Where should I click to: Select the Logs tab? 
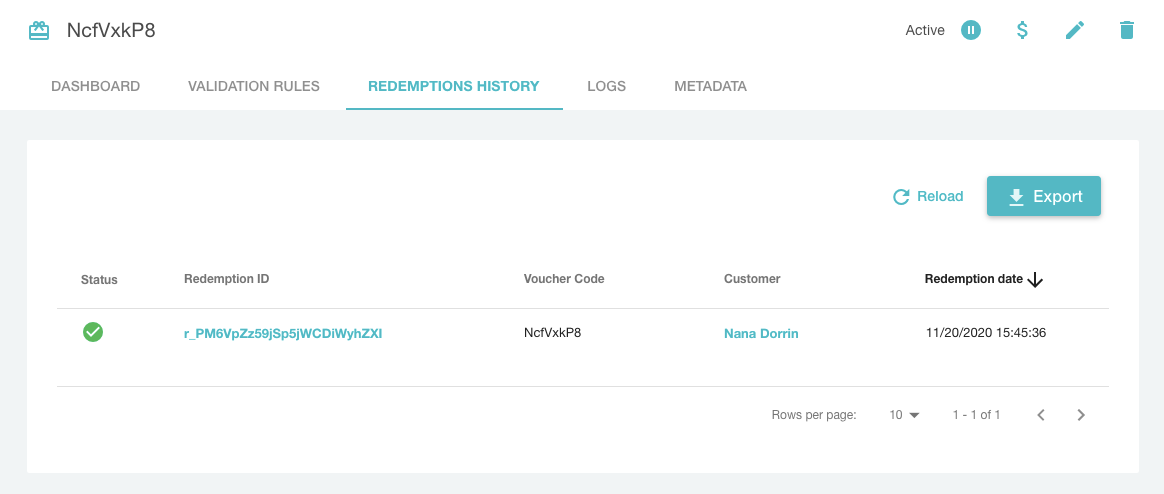[x=606, y=86]
